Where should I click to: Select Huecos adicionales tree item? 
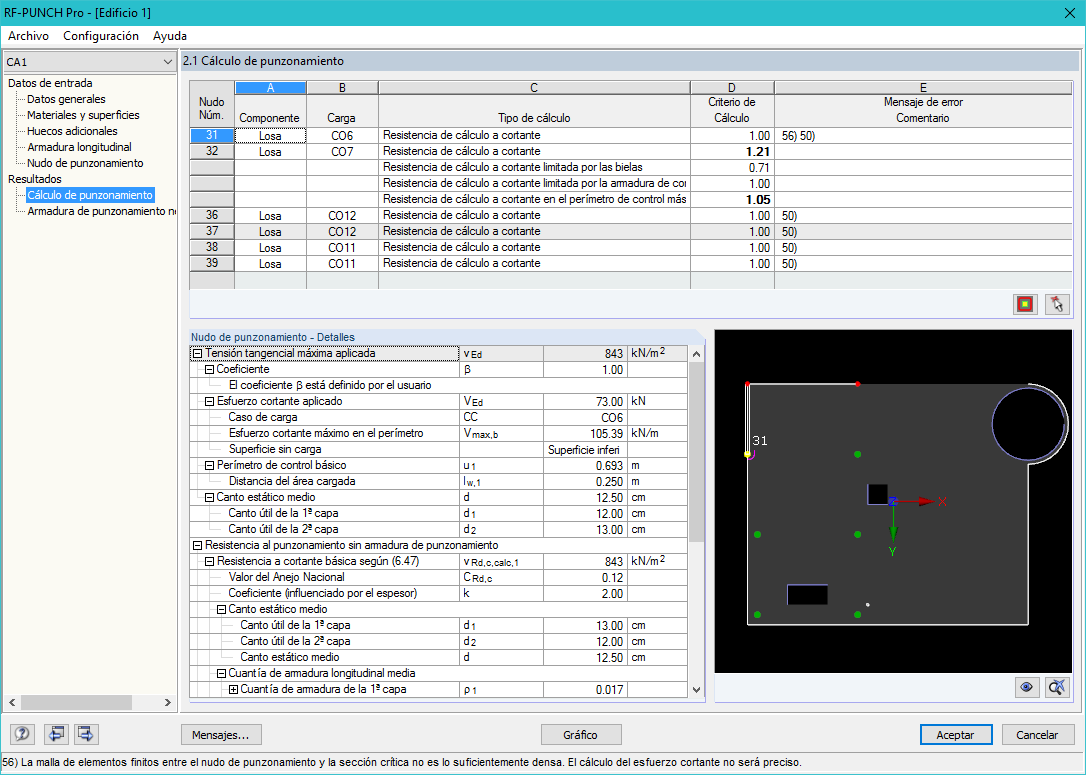point(72,131)
